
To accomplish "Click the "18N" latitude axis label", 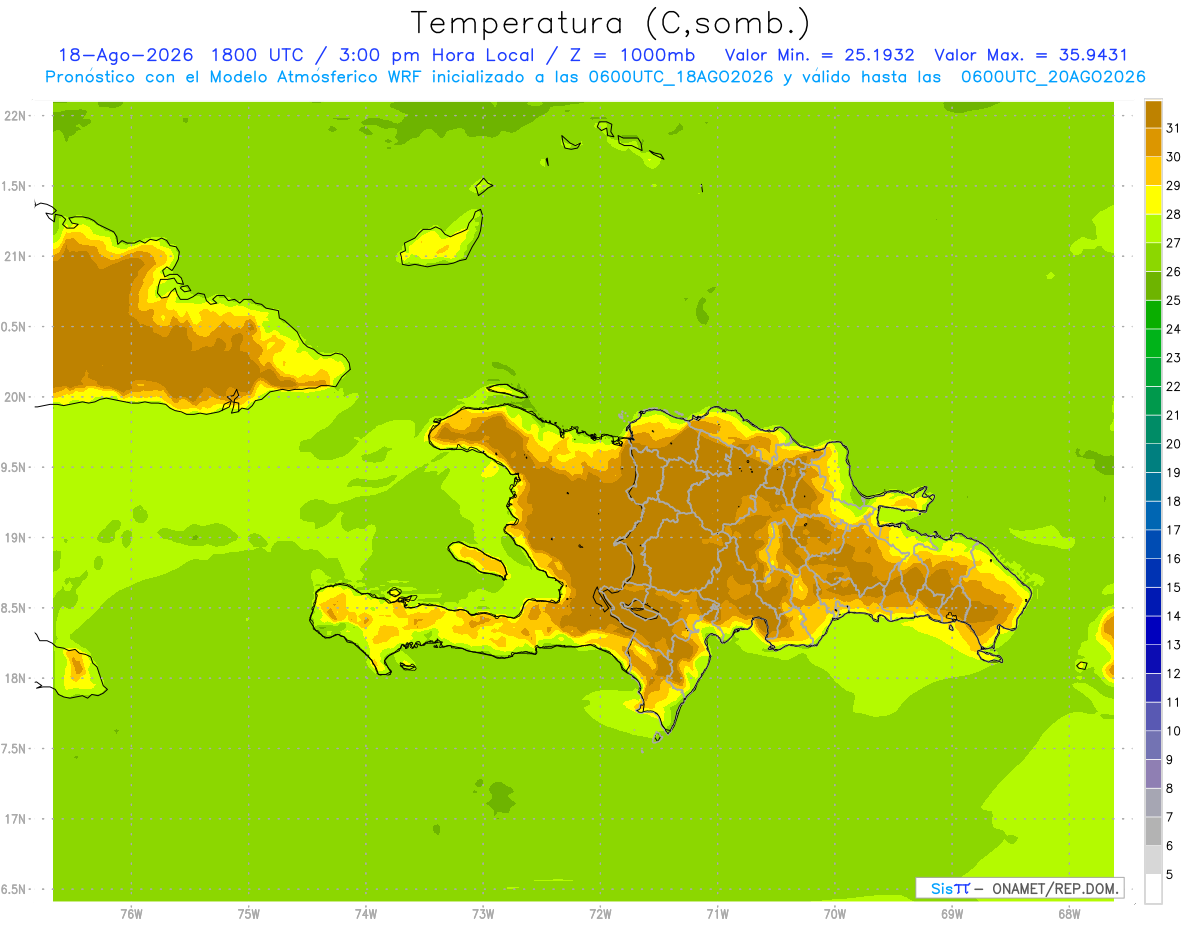I will point(15,678).
